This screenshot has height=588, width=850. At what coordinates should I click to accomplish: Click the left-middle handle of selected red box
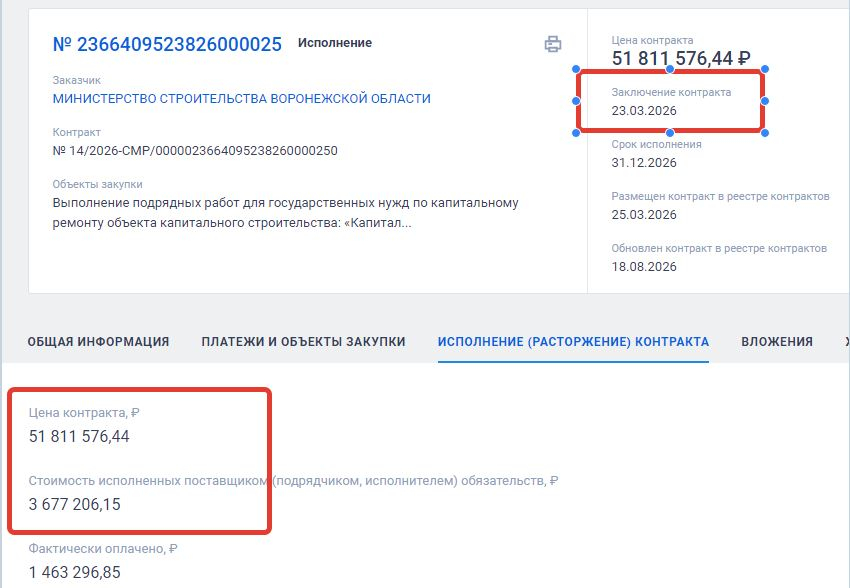pos(576,101)
